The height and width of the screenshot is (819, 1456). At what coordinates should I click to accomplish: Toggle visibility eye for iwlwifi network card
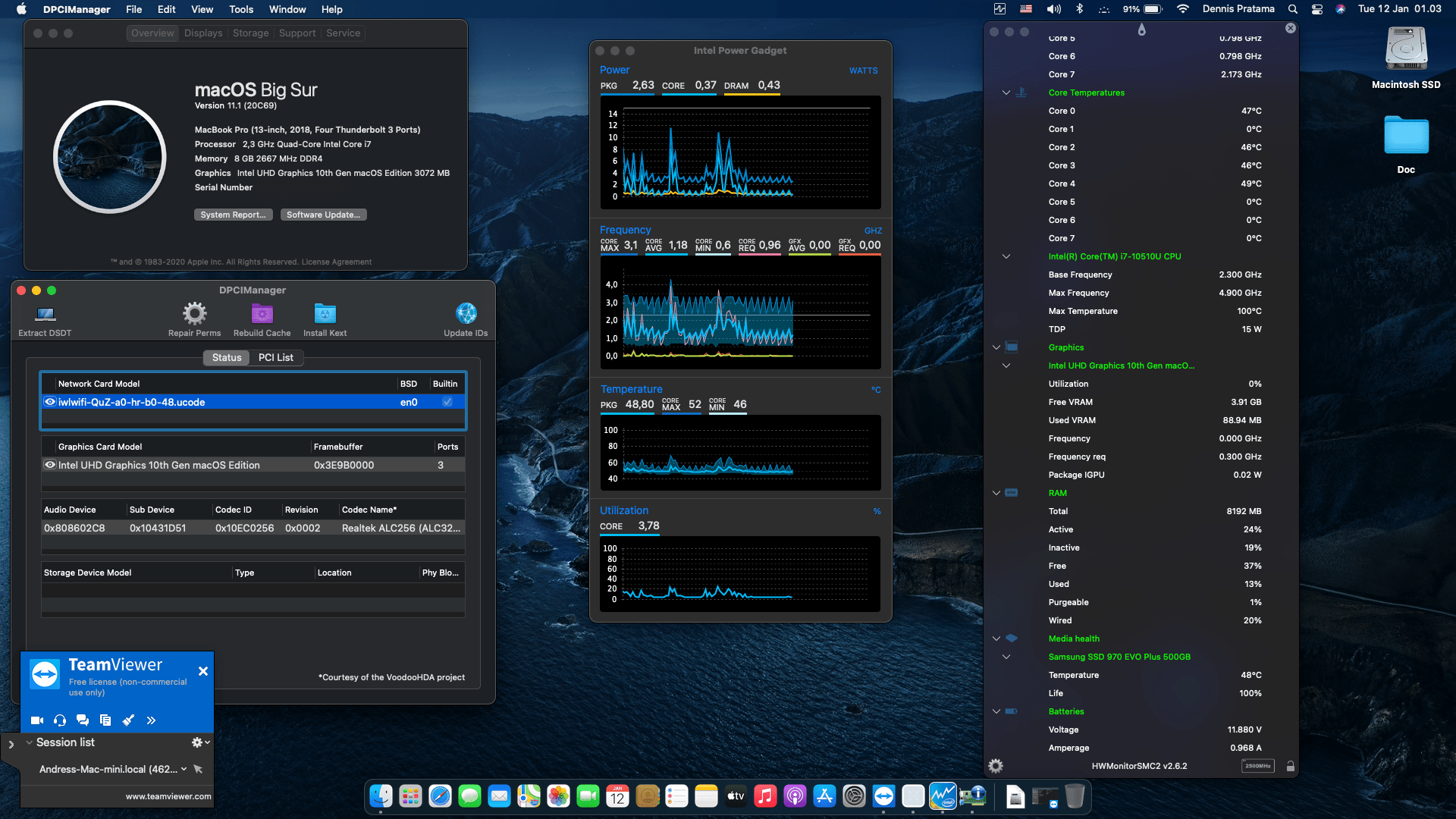(50, 402)
